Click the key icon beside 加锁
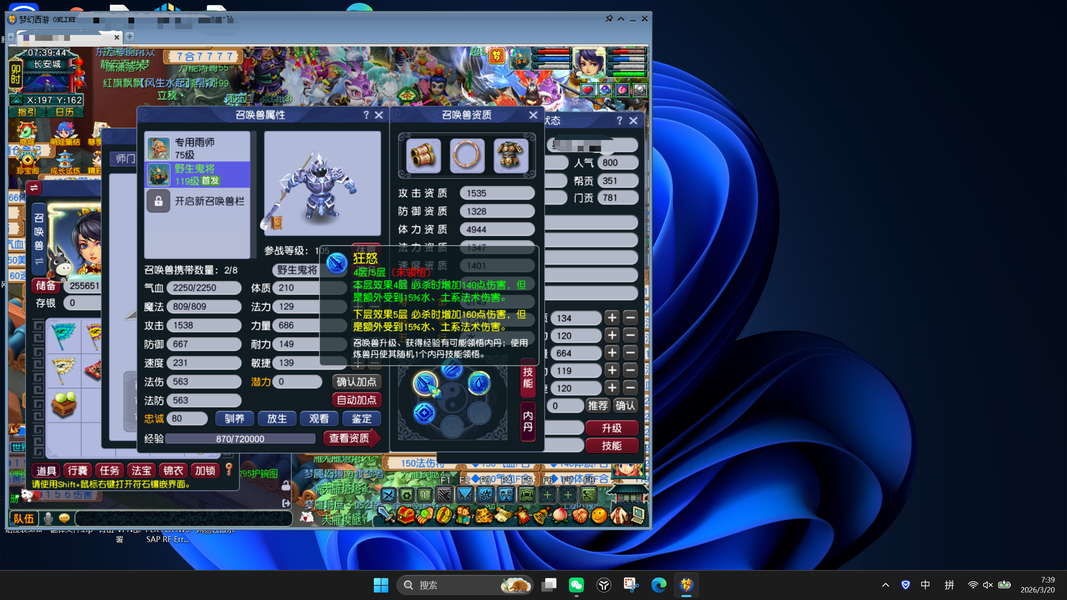 coord(229,469)
